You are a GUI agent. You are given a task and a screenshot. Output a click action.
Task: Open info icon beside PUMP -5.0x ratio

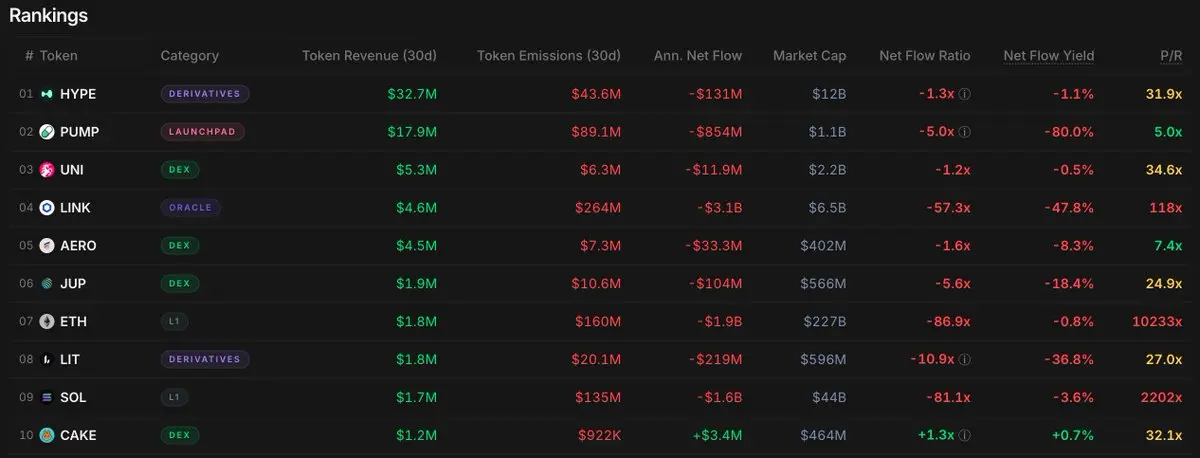[965, 132]
